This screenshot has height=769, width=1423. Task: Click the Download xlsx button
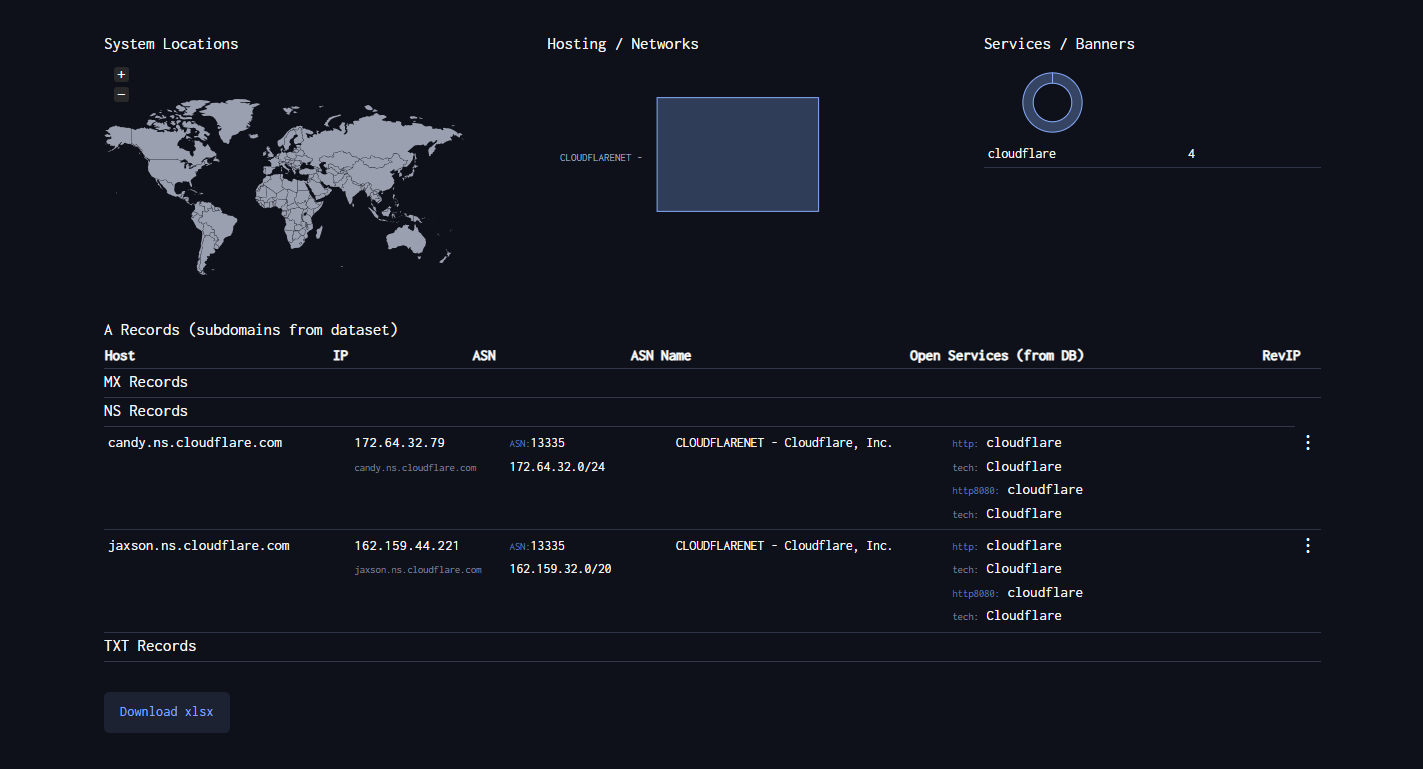167,712
